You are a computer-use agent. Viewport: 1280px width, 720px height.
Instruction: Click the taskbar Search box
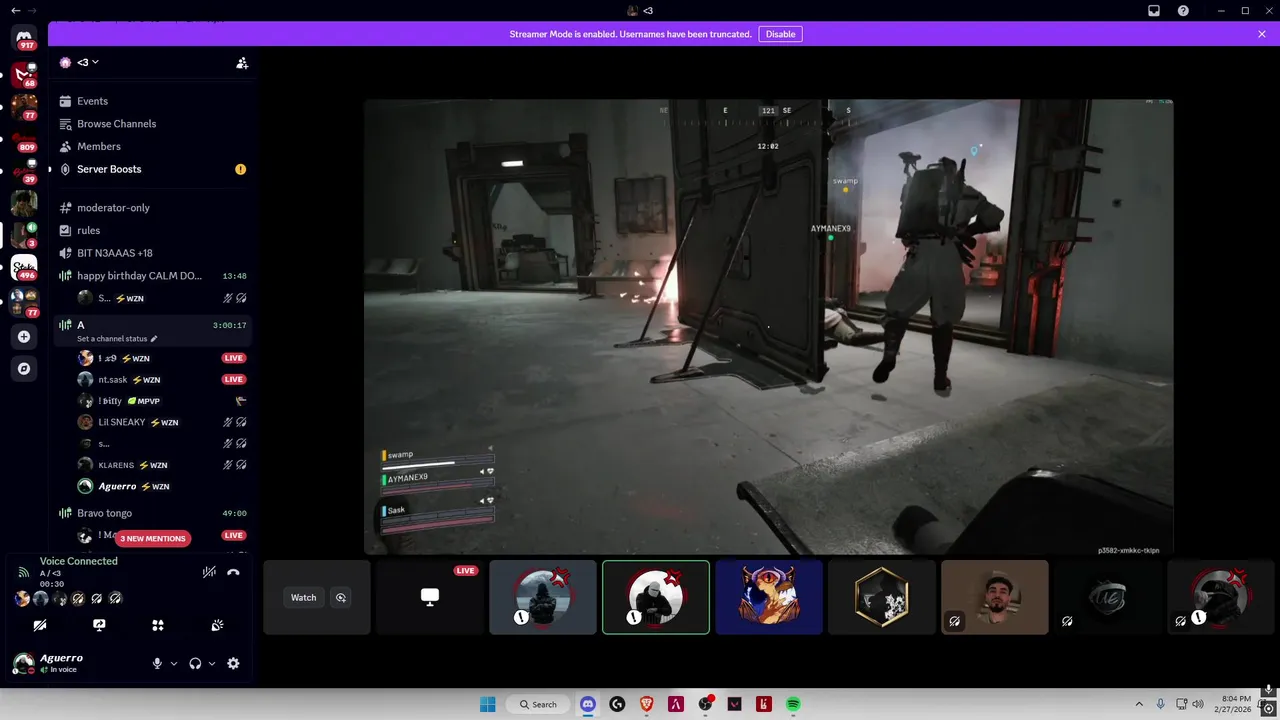tap(538, 704)
